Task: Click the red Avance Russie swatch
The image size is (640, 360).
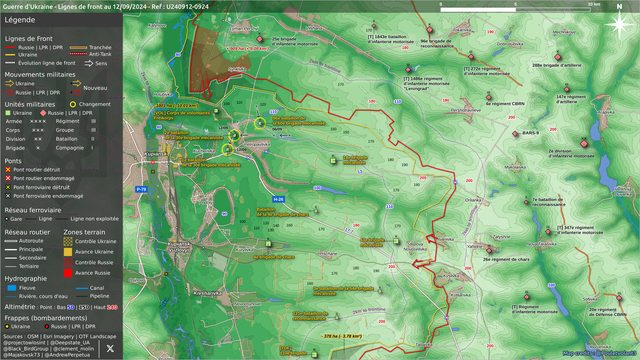Action: point(68,273)
